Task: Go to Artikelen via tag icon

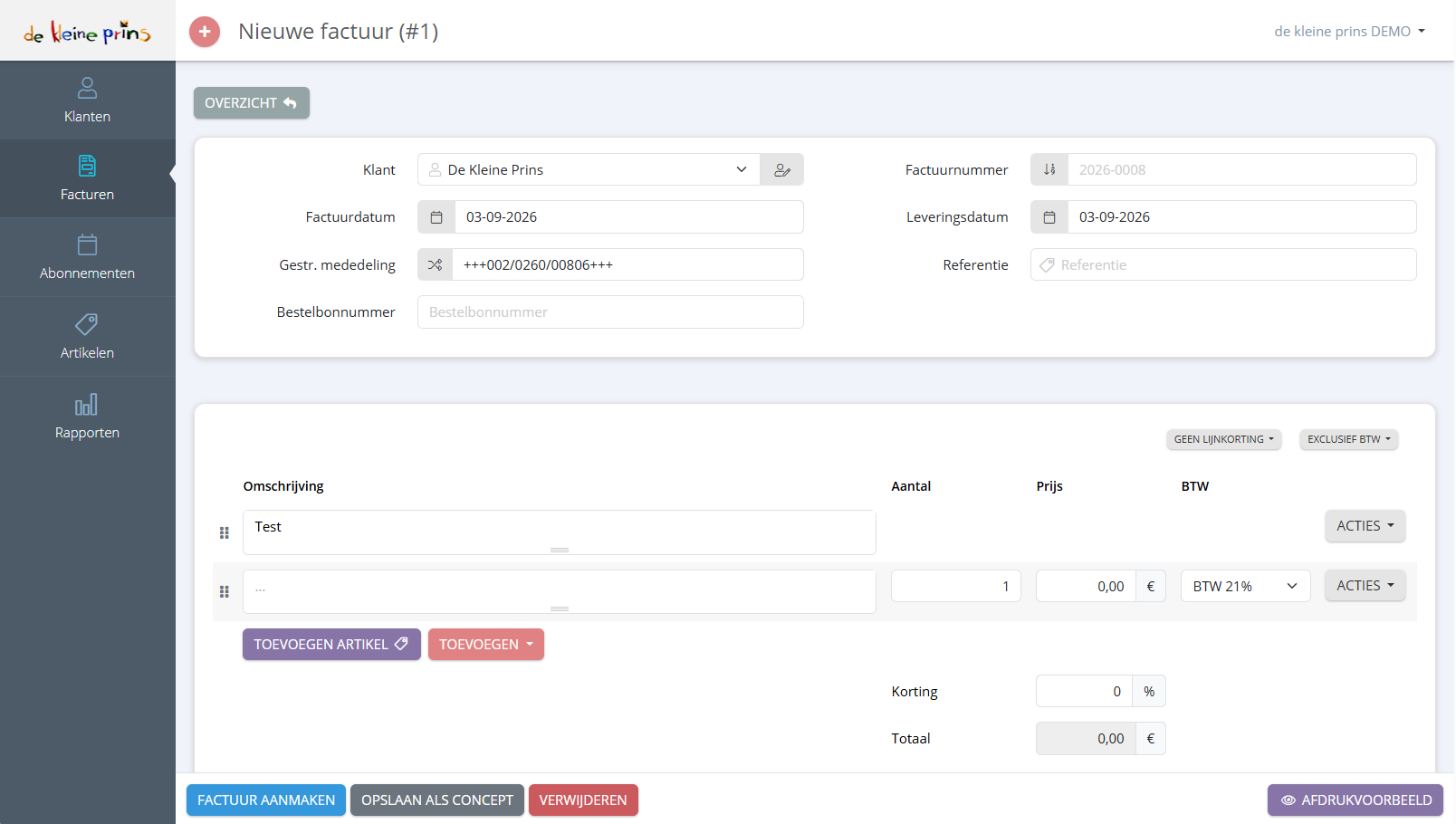Action: 87,324
